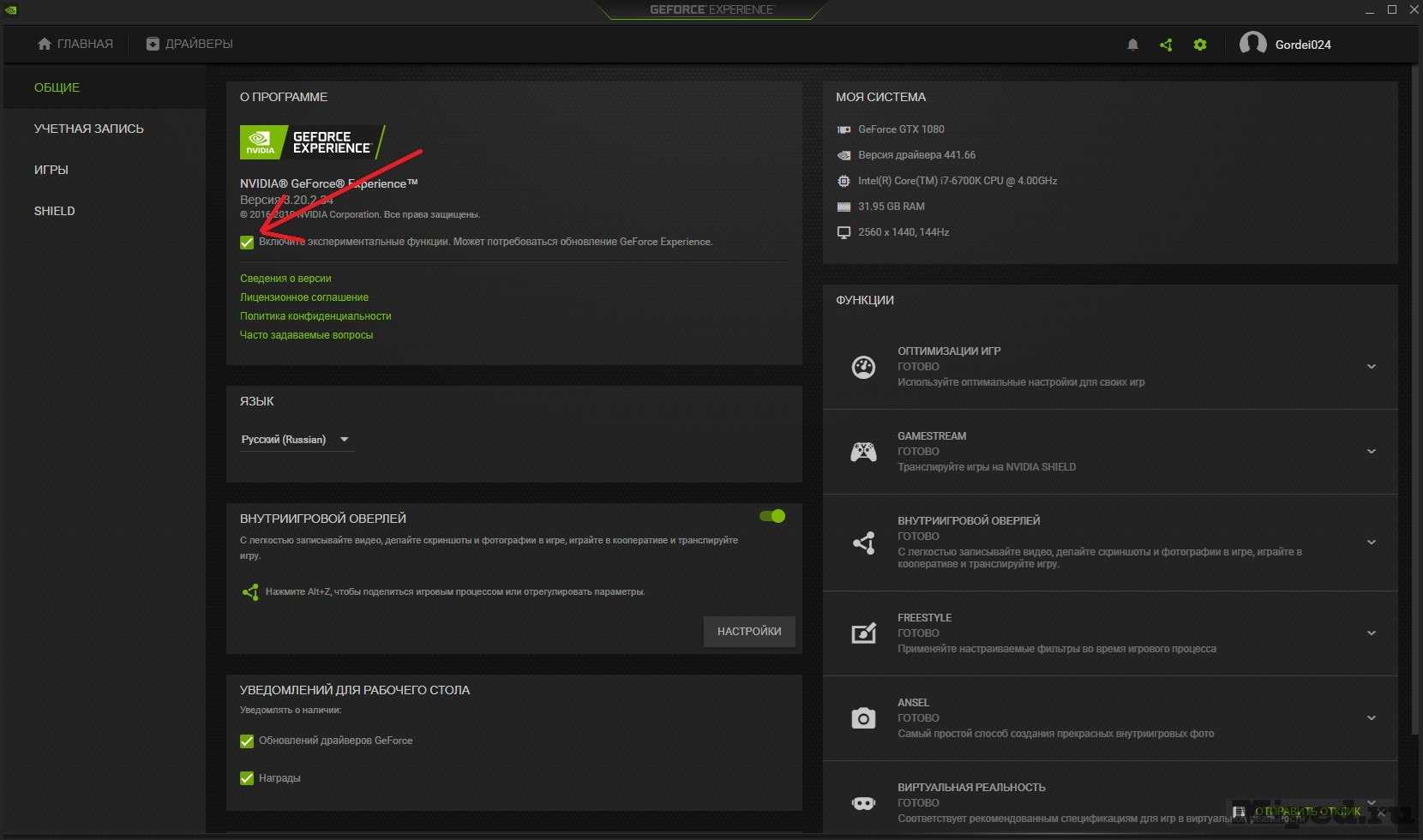Expand ВНУТРИИГРОВОЙ ОВЕРЛЕЙ in Functions
1423x840 pixels.
1371,543
